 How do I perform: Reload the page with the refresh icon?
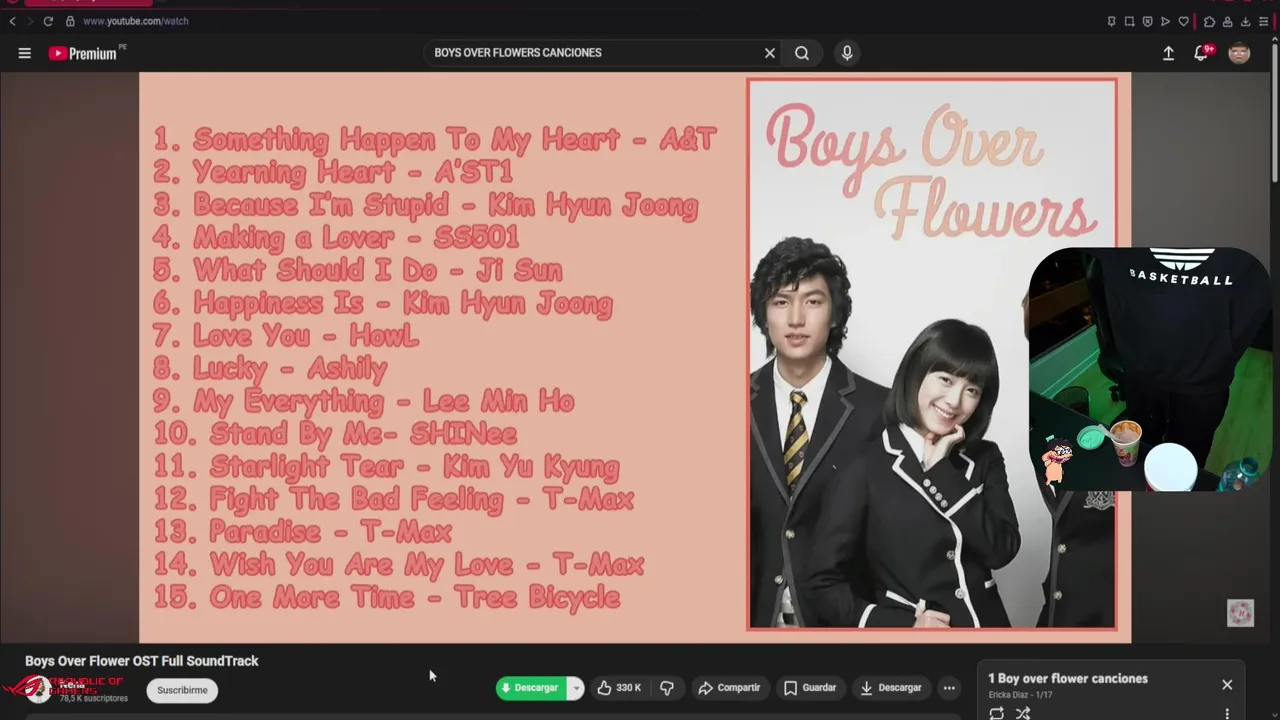47,21
